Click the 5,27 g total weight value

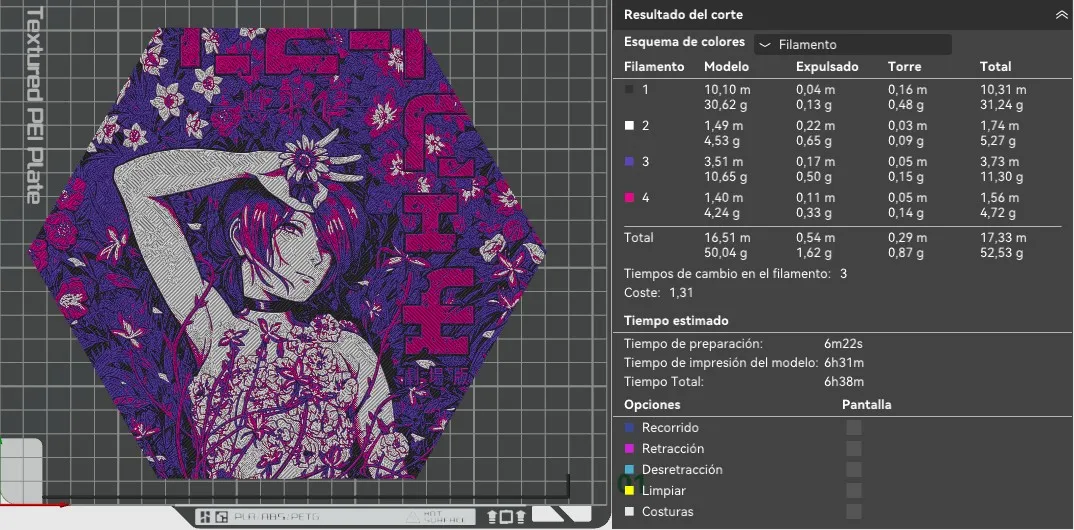999,141
